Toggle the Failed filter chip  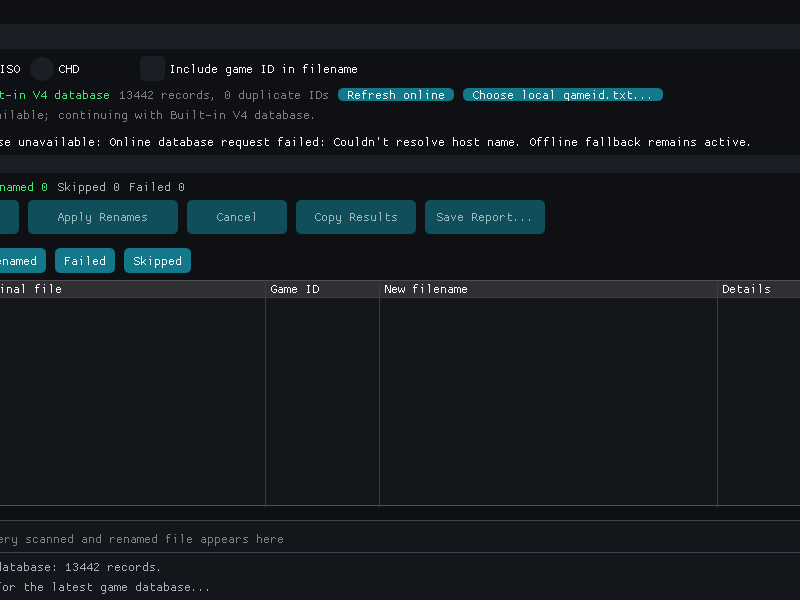click(x=85, y=261)
